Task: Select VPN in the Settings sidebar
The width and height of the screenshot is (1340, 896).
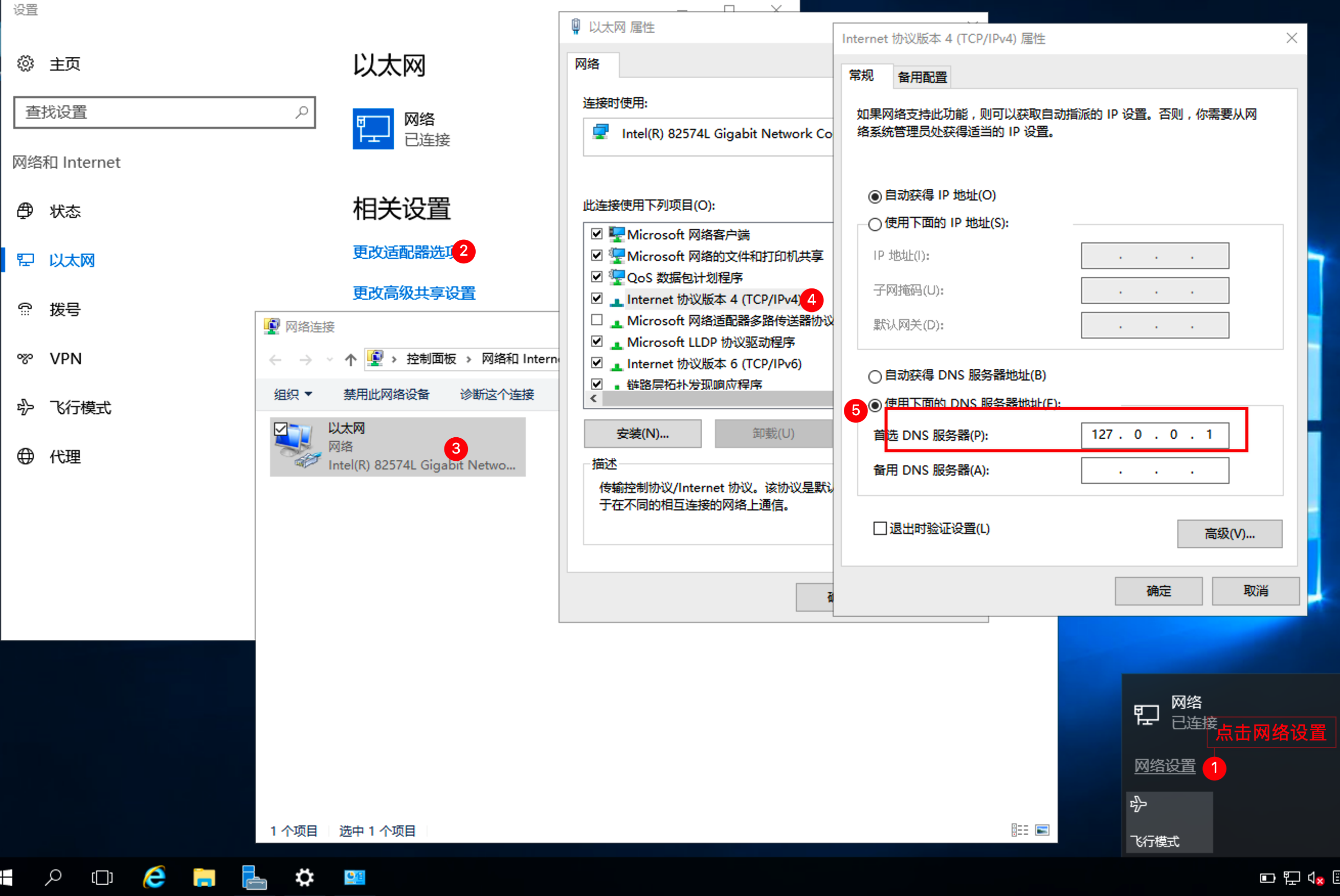Action: [x=65, y=359]
